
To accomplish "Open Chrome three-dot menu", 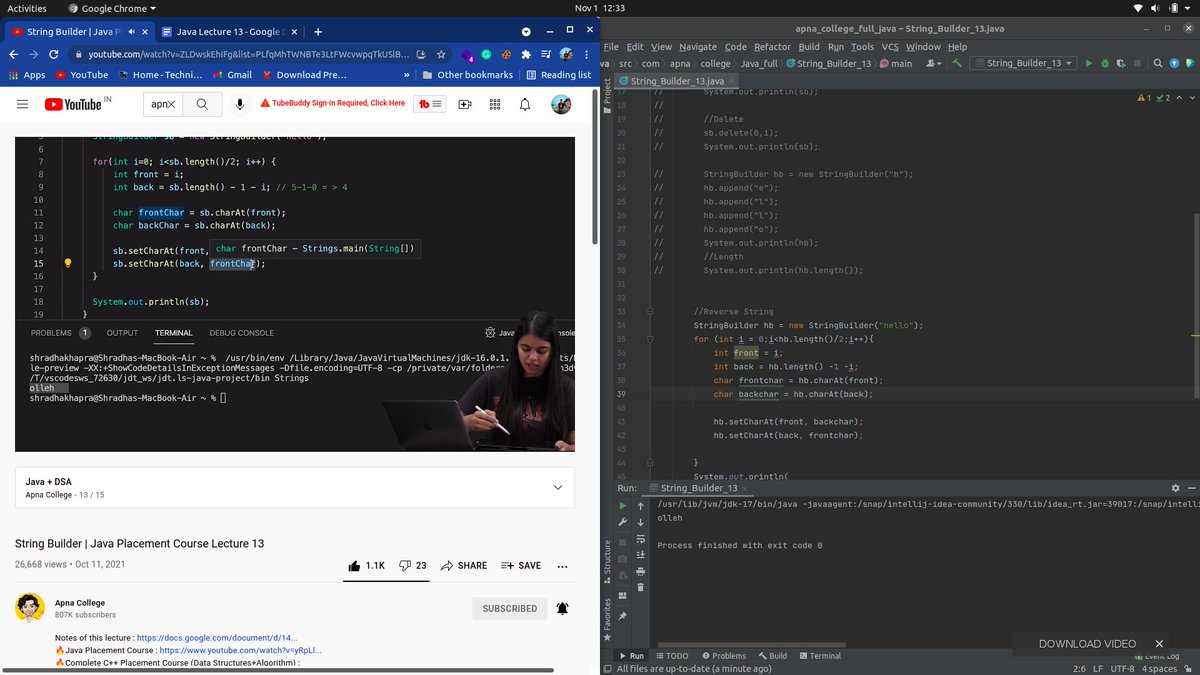I will [587, 54].
